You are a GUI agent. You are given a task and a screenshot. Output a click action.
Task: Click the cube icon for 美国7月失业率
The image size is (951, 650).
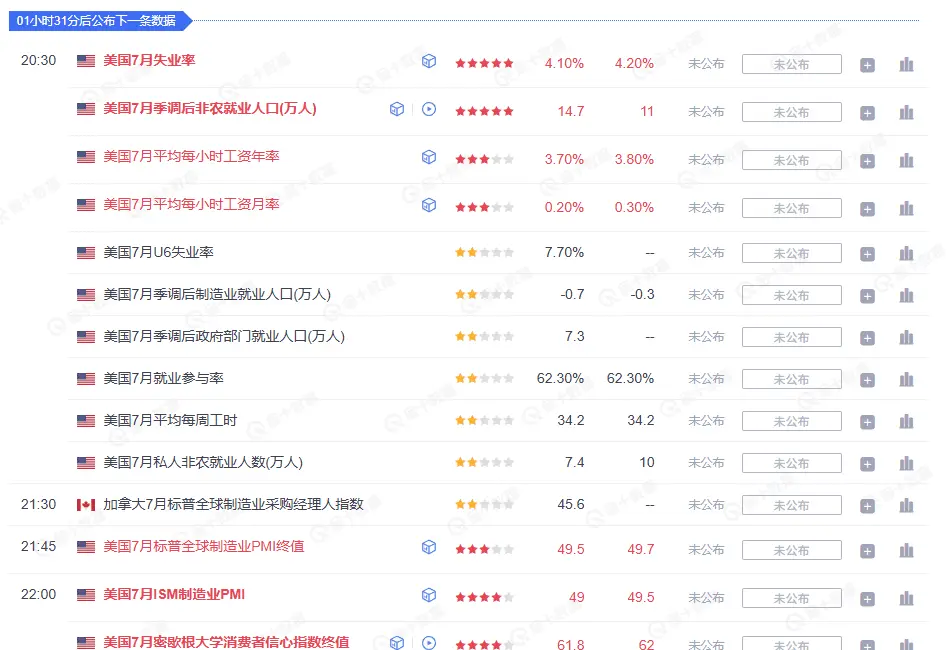point(429,61)
